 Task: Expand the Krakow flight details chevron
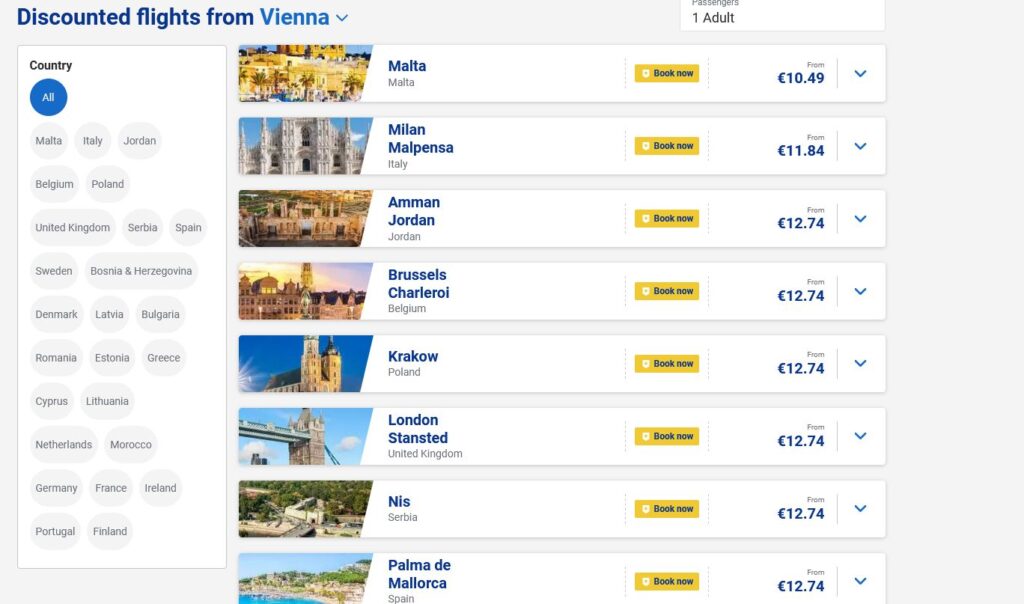pos(860,364)
